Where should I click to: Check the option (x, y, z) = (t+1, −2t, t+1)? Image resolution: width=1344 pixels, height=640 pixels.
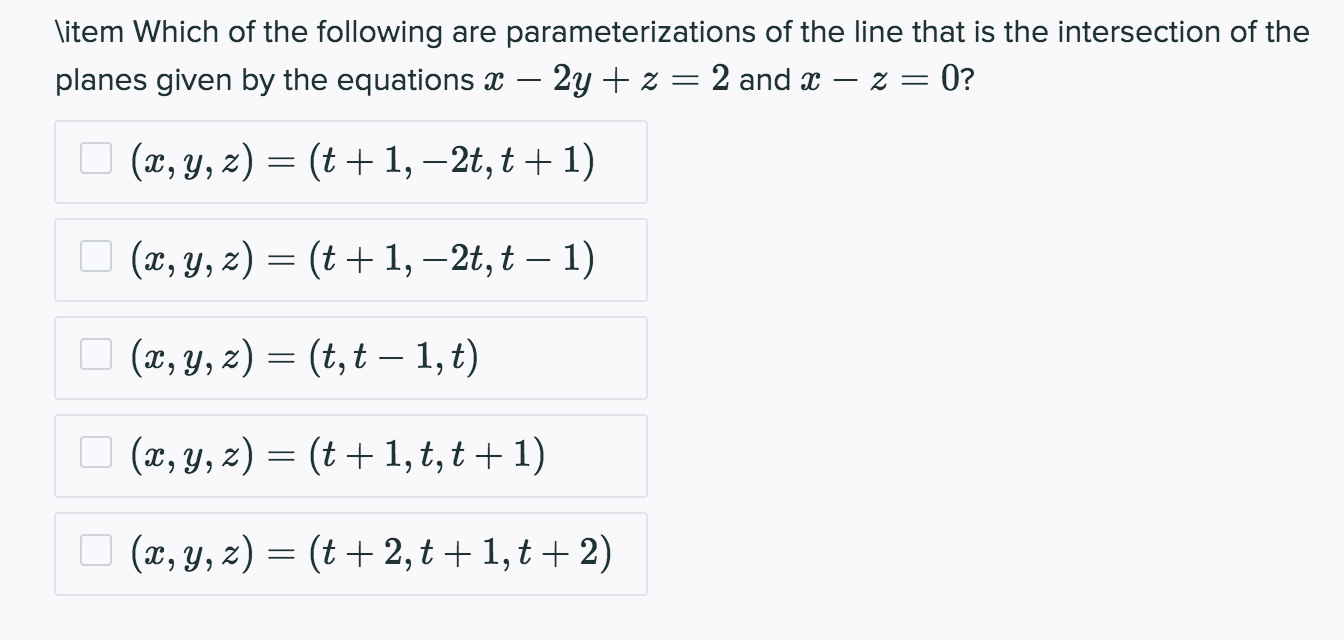point(95,157)
